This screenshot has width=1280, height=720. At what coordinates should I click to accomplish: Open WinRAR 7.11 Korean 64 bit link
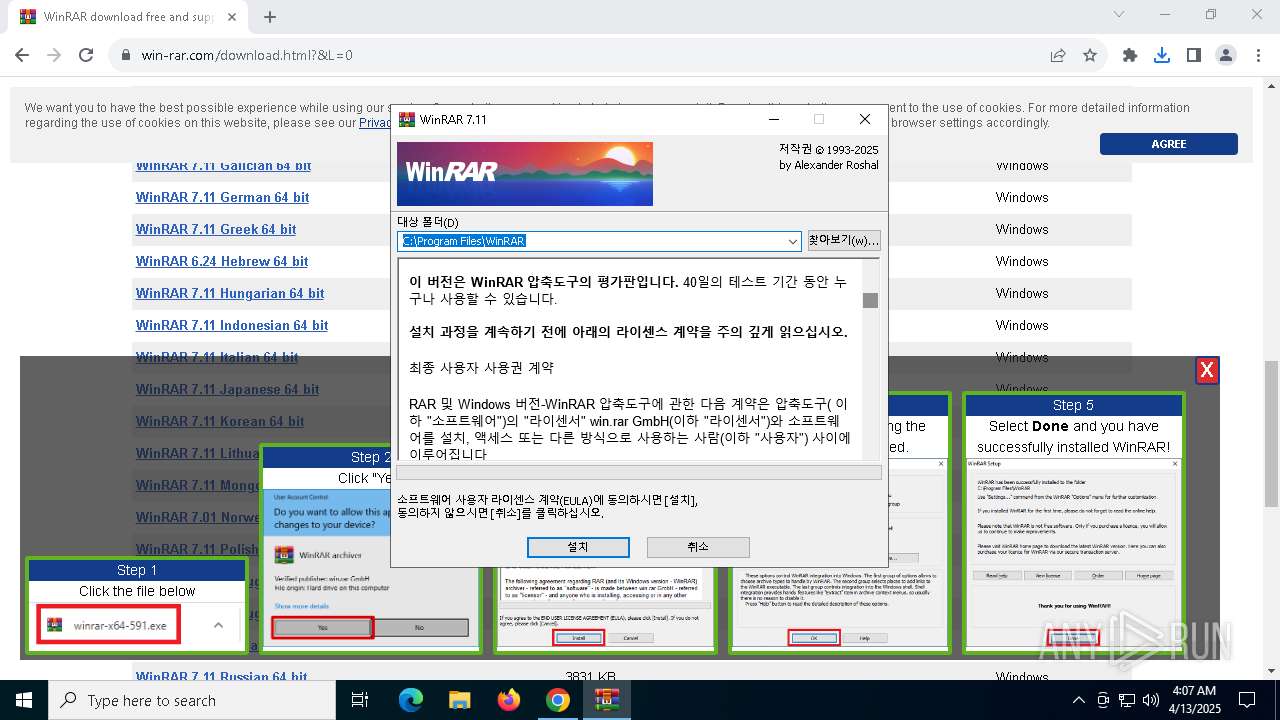coord(220,421)
